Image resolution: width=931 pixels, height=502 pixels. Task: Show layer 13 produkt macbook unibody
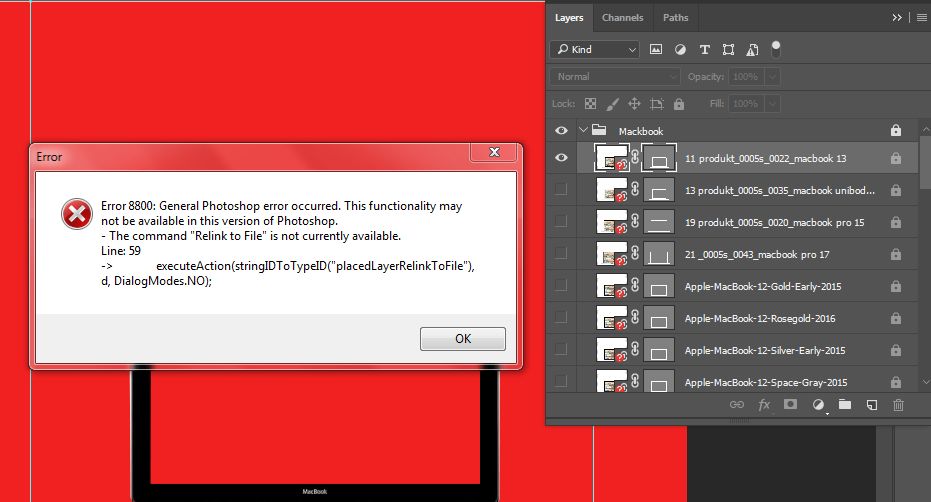(x=560, y=190)
